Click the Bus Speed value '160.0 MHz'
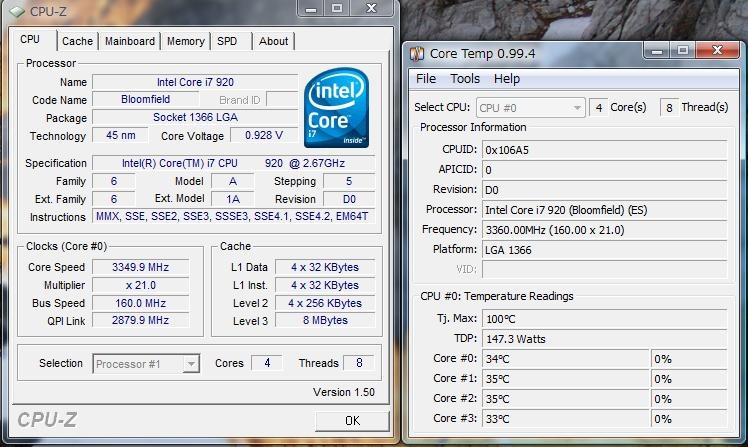This screenshot has height=447, width=748. point(141,303)
